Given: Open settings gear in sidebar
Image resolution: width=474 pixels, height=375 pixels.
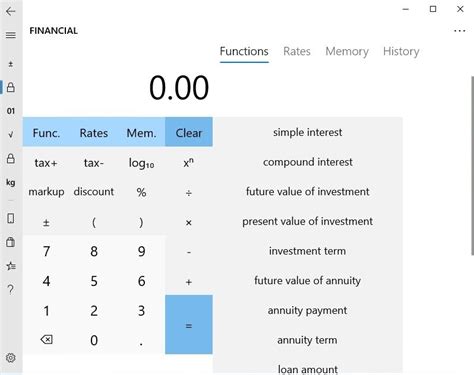Looking at the screenshot, I should point(11,358).
